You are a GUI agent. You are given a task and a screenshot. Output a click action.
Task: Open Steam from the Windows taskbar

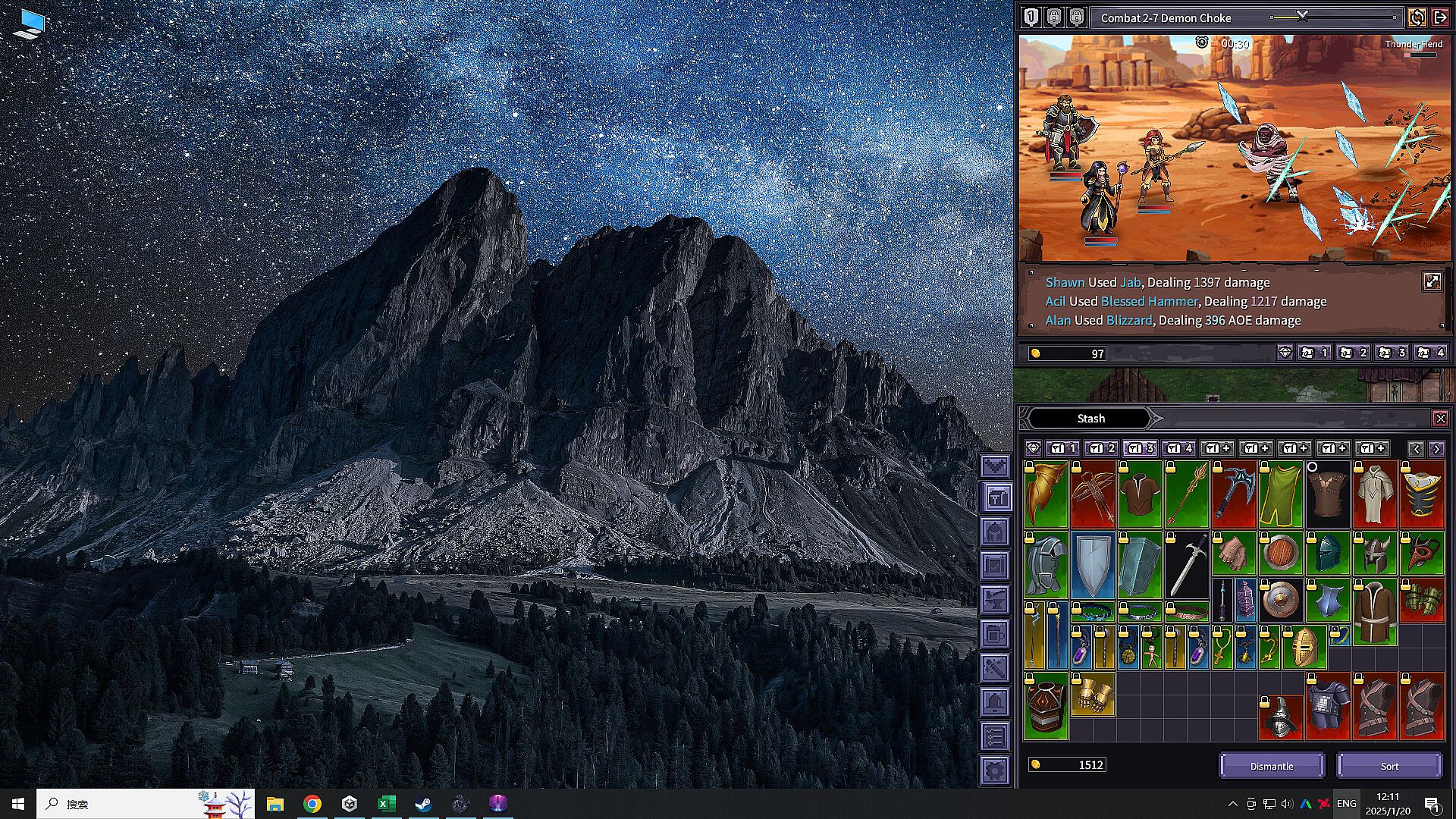(x=423, y=804)
